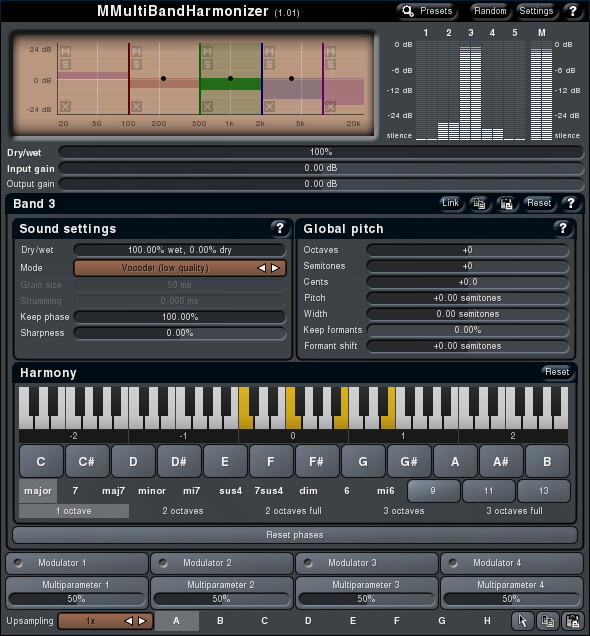Screen dimensions: 590x636
Task: Paste preset slot icon at bottom
Action: [573, 621]
